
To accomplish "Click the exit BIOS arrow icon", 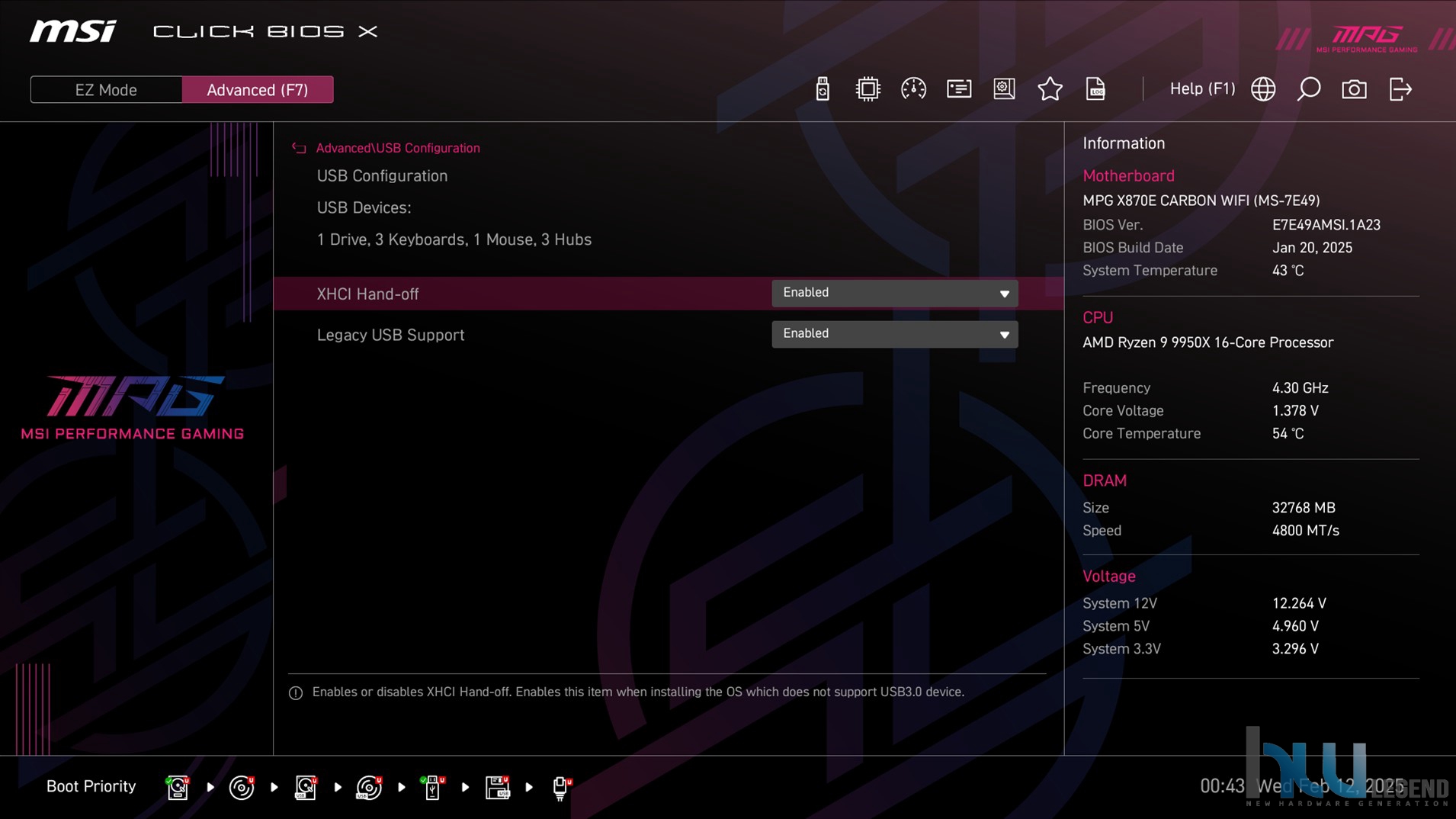I will click(x=1400, y=89).
